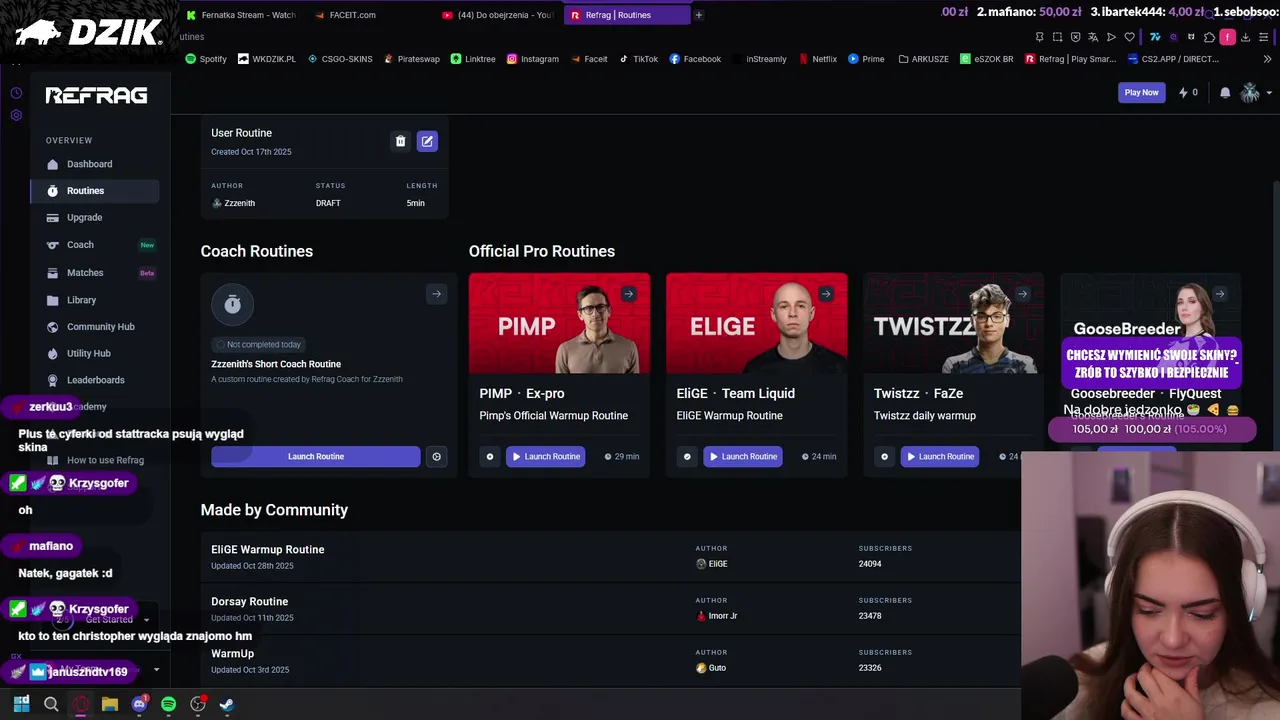Viewport: 1280px width, 720px height.
Task: Open Pirateswap bookmark
Action: point(411,59)
